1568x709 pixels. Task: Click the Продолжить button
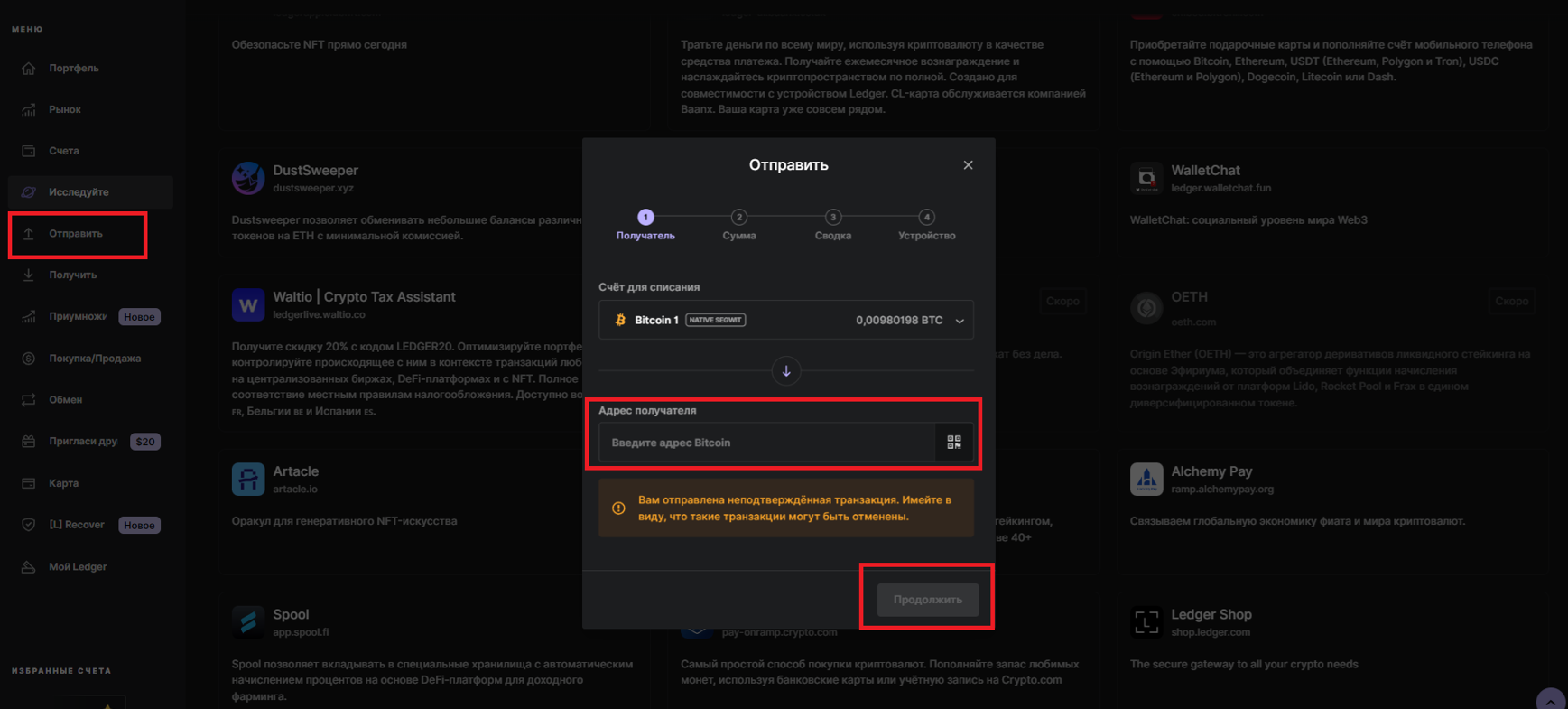pyautogui.click(x=928, y=600)
